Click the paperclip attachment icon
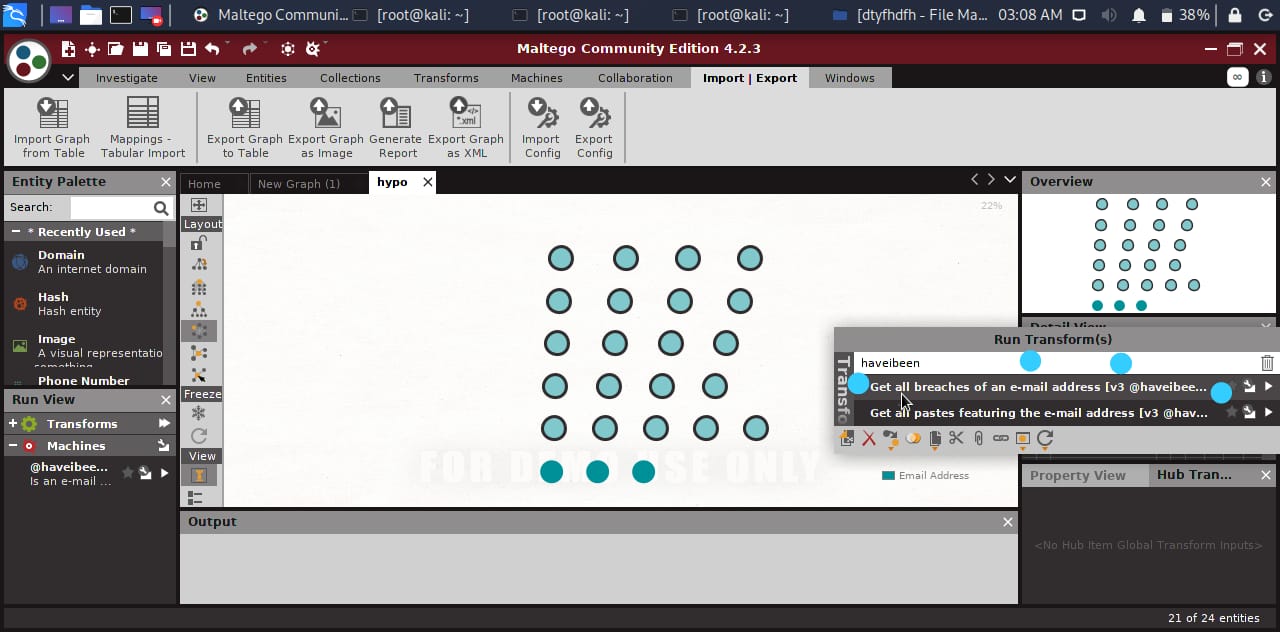 tap(978, 438)
